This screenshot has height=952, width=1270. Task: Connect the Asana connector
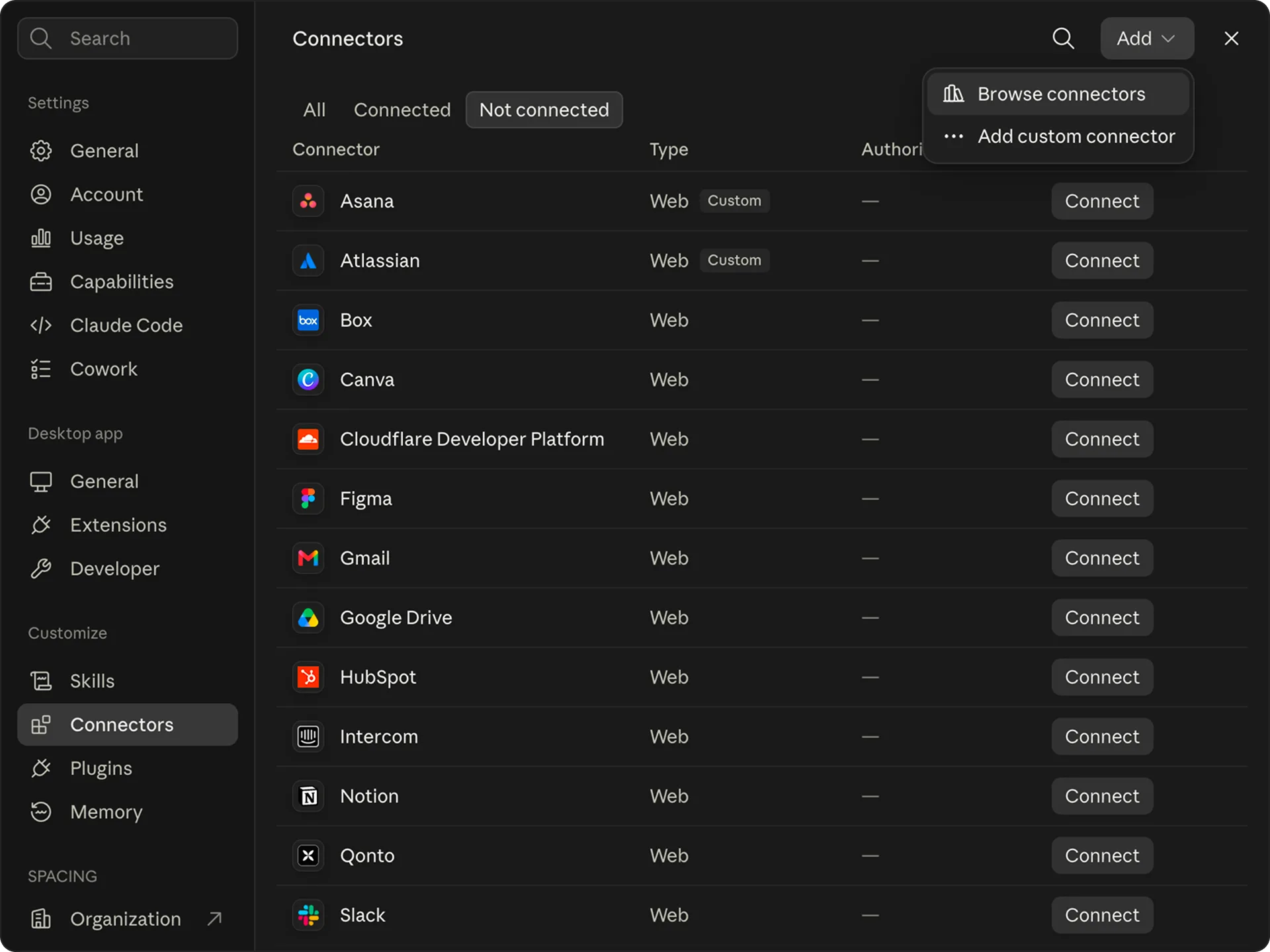(1102, 201)
